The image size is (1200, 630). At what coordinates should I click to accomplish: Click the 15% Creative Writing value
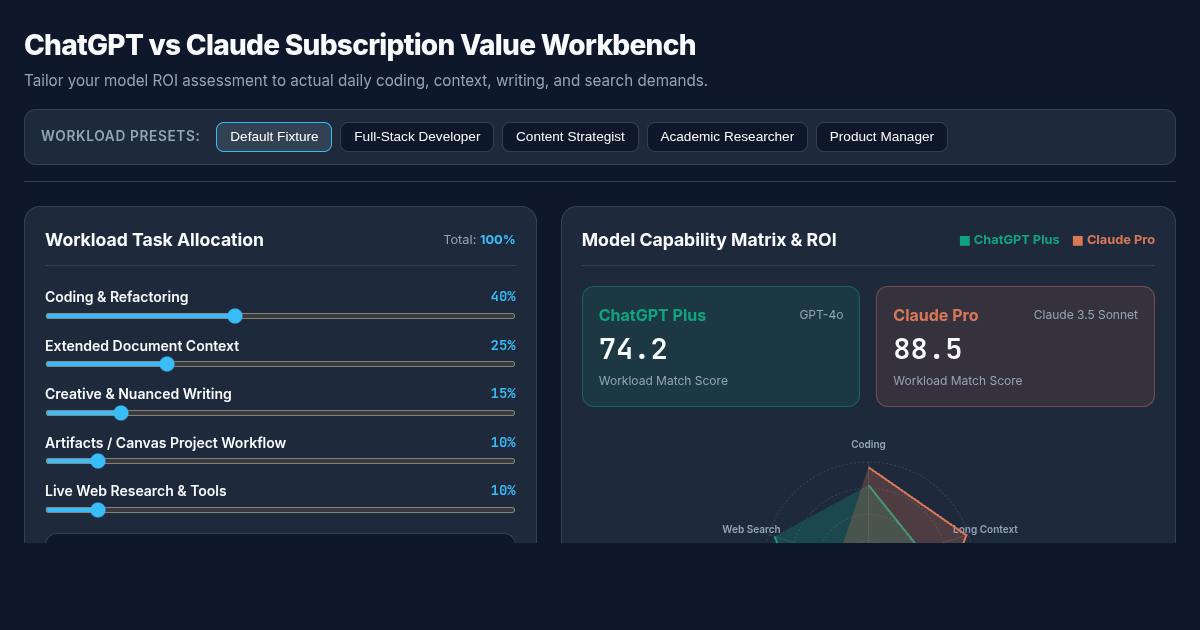pyautogui.click(x=503, y=394)
